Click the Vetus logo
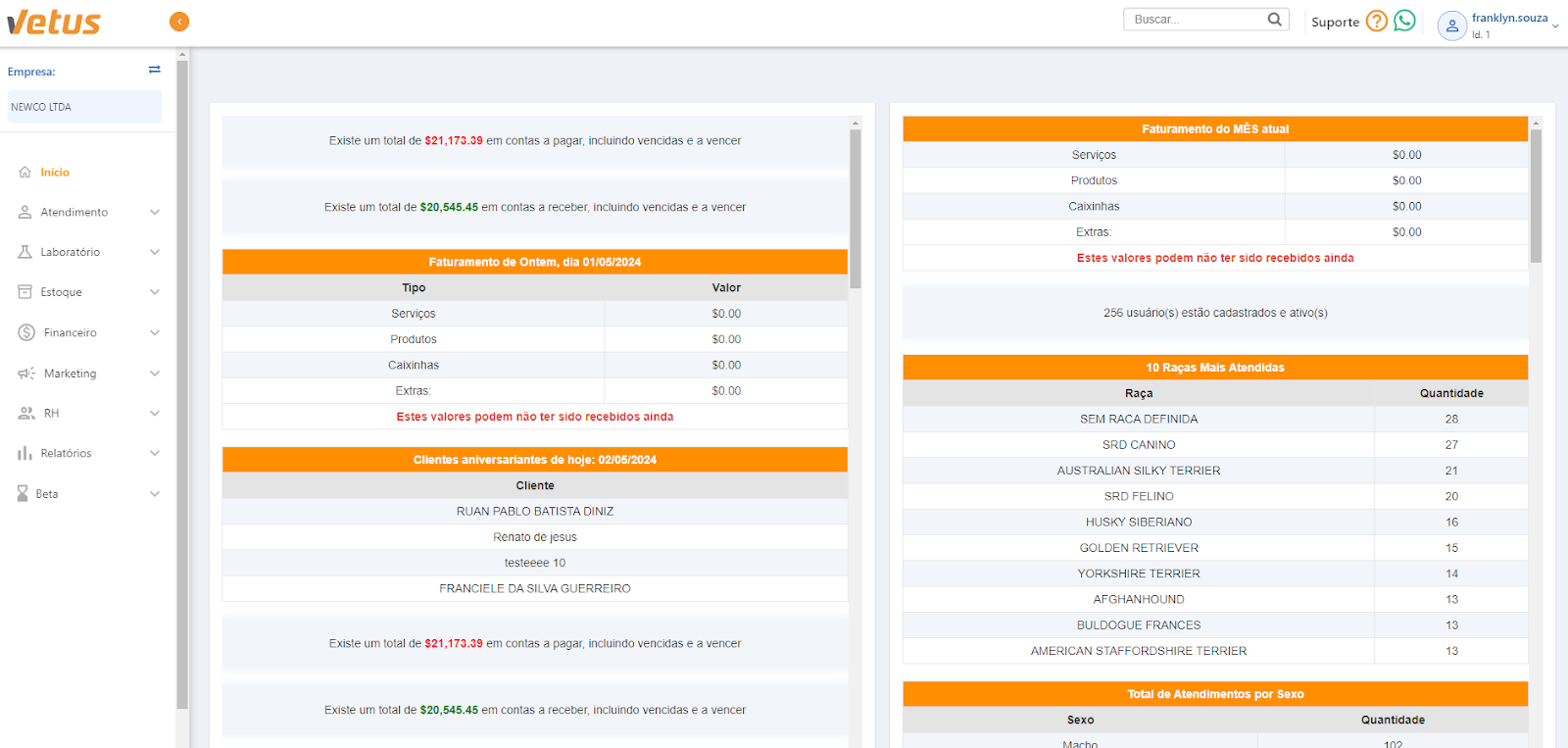 pyautogui.click(x=54, y=22)
